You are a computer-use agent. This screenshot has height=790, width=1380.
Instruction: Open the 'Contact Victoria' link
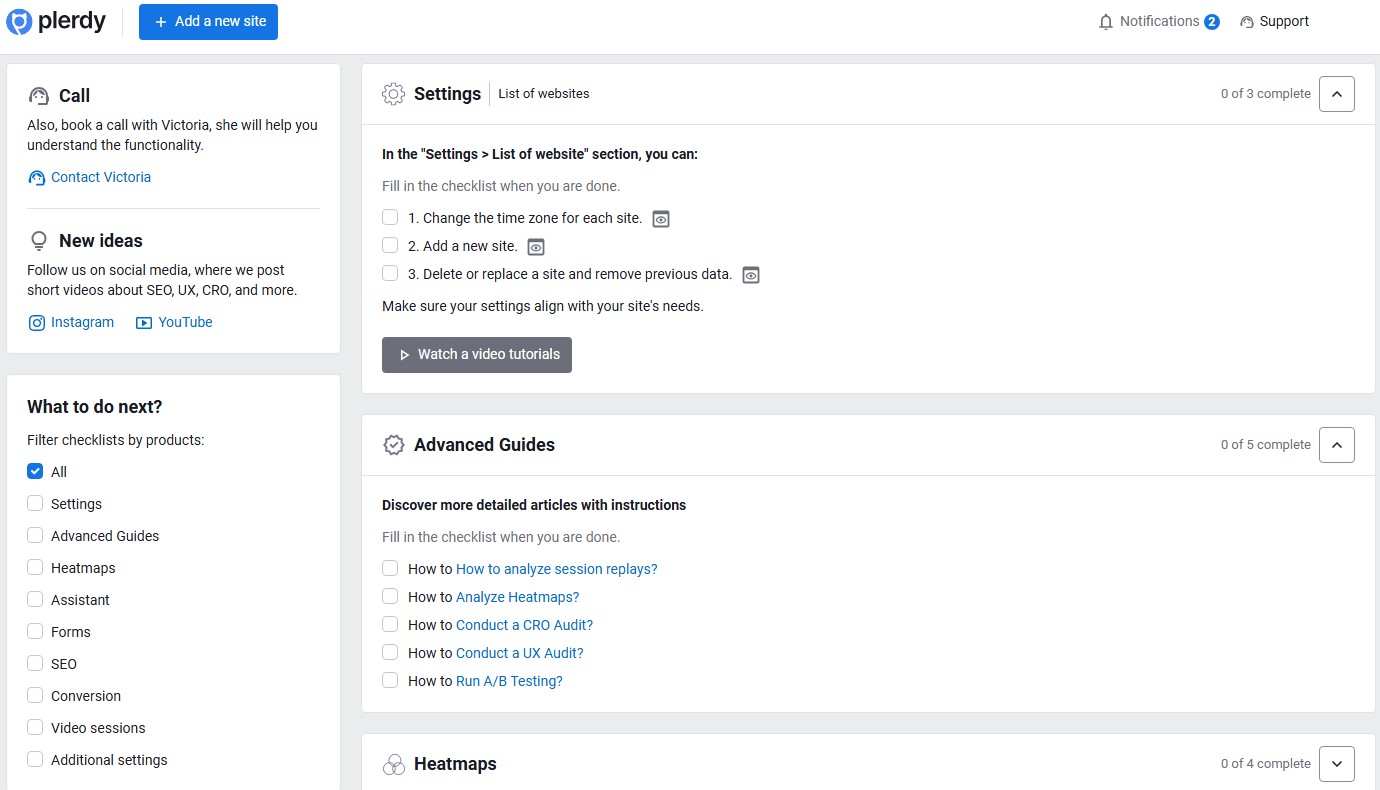(100, 177)
